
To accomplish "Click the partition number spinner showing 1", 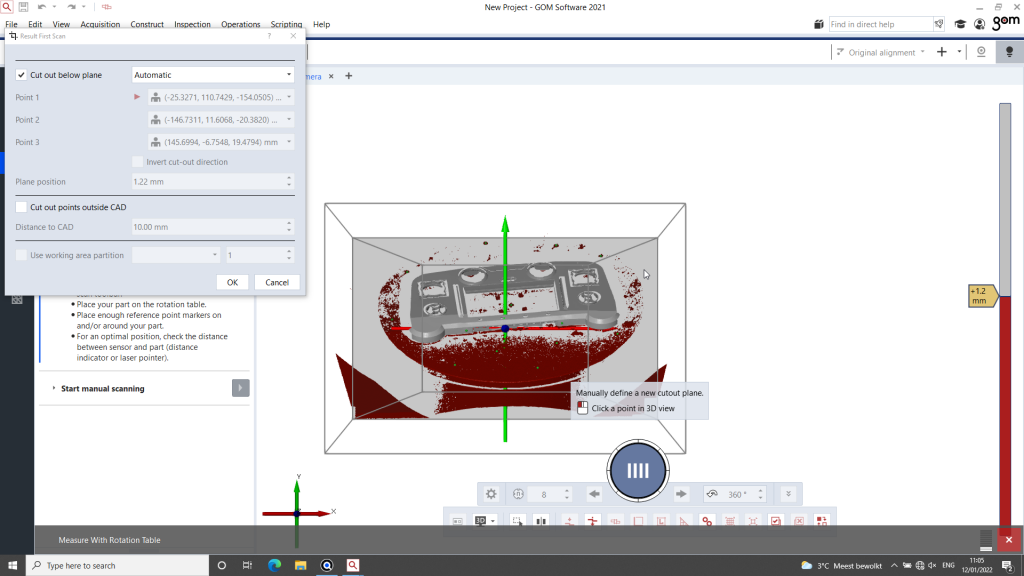I will [259, 255].
